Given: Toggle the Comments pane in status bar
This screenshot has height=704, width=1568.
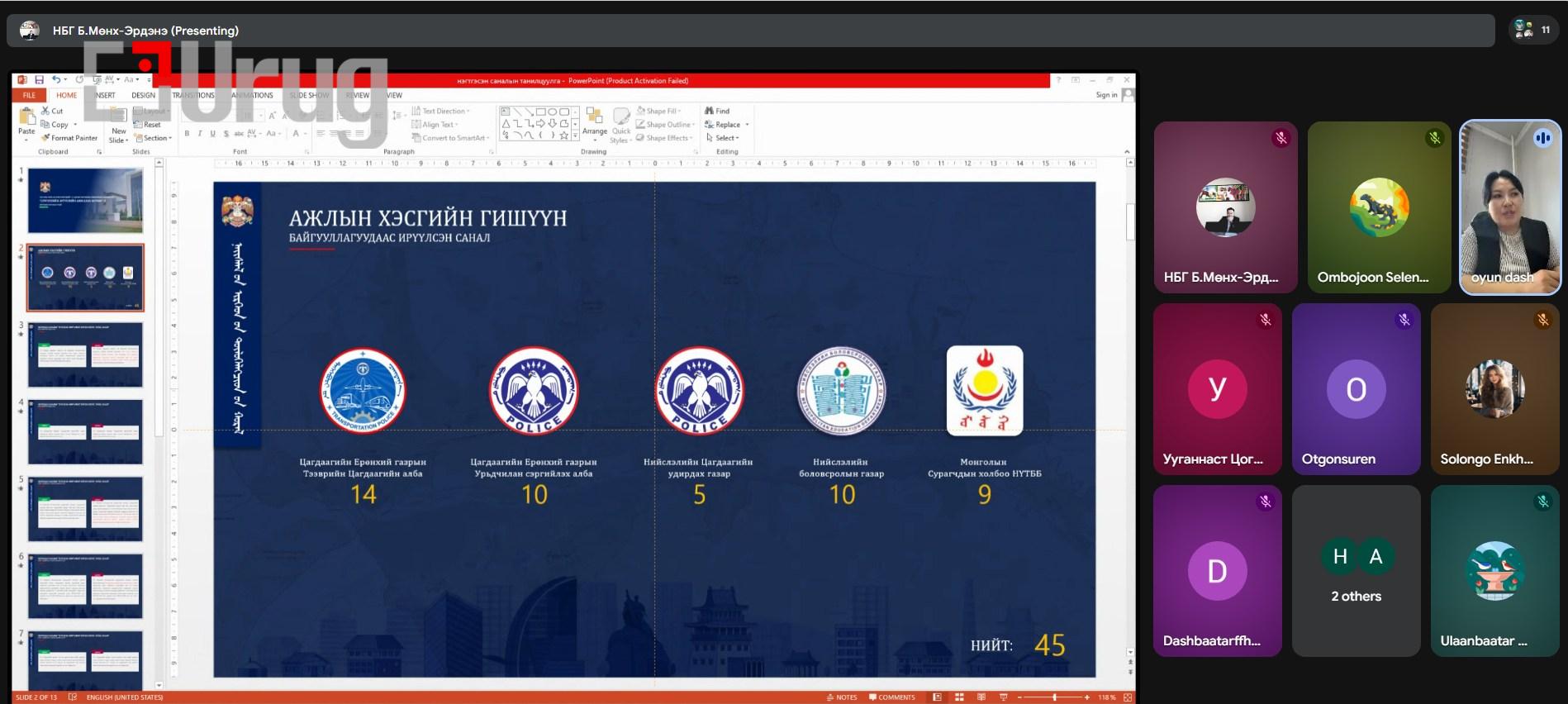Looking at the screenshot, I should tap(892, 697).
